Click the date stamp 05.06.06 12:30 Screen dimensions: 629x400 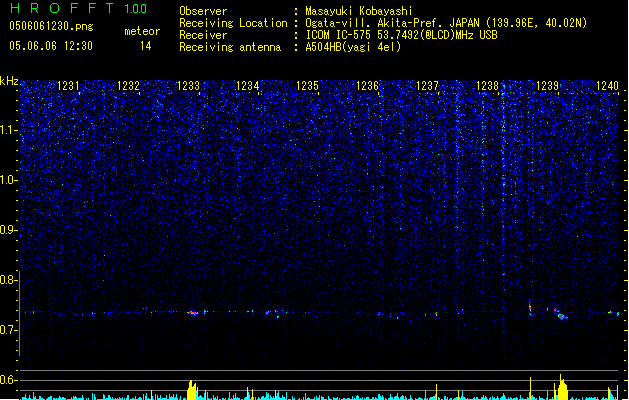(x=51, y=46)
